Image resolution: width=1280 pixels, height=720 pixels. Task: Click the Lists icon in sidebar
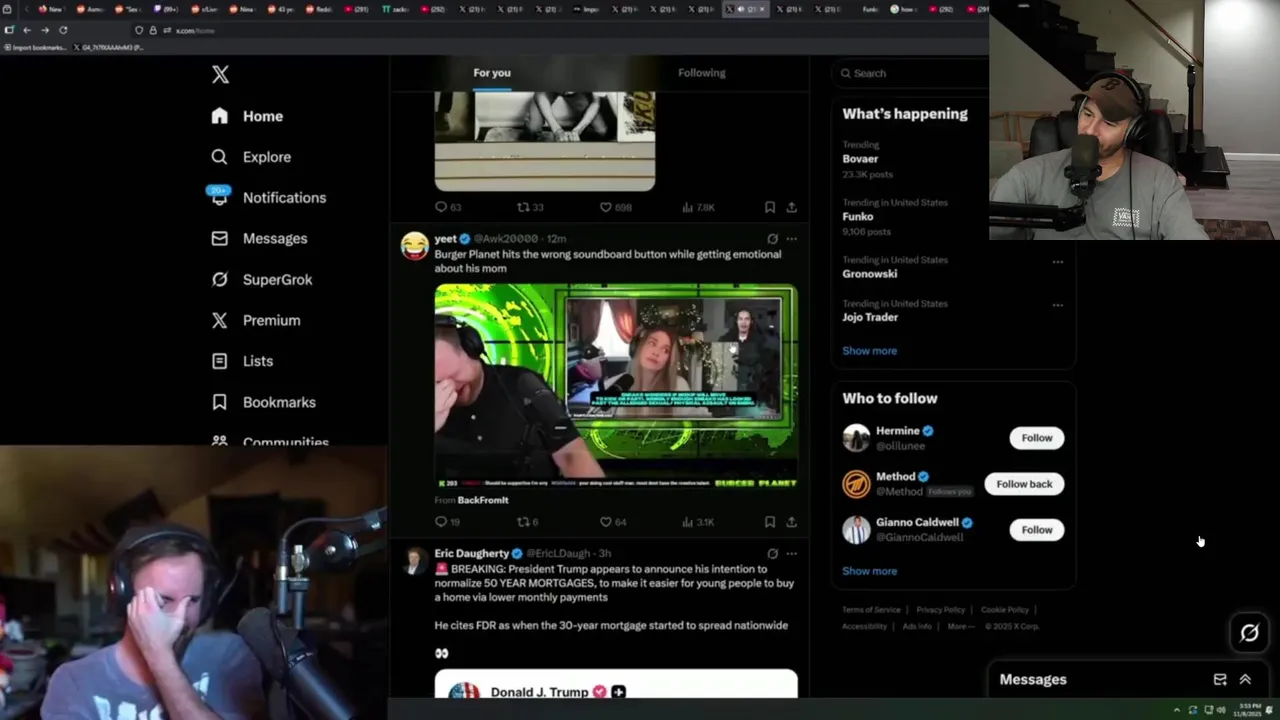[x=220, y=361]
